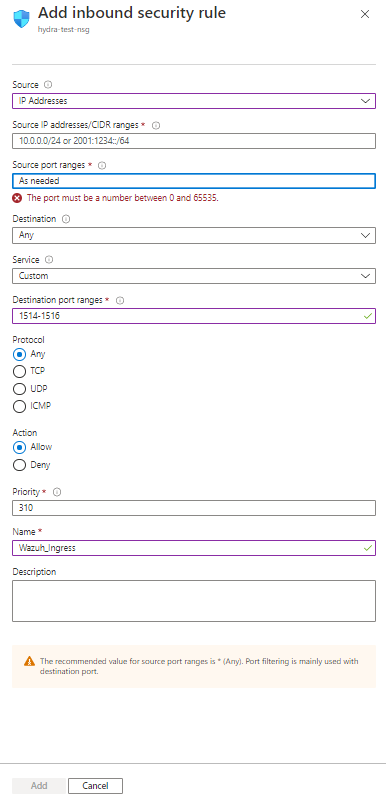This screenshot has width=386, height=799.
Task: Open the Source dropdown showing IP Addresses
Action: [194, 101]
